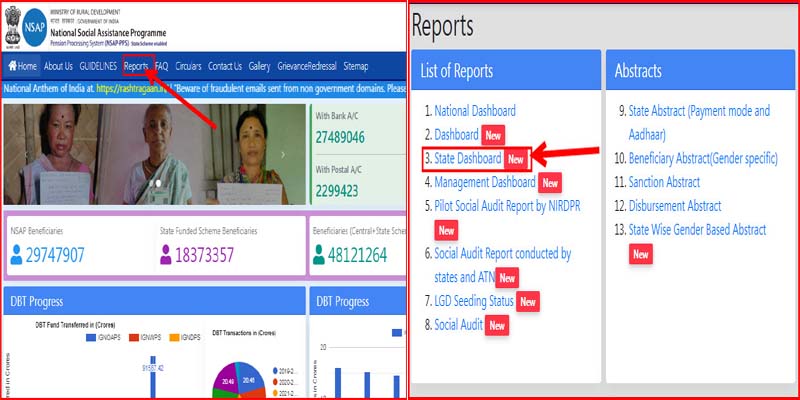Viewport: 800px width, 400px height.
Task: Select the With Bank A/C value 27489046
Action: pyautogui.click(x=340, y=137)
